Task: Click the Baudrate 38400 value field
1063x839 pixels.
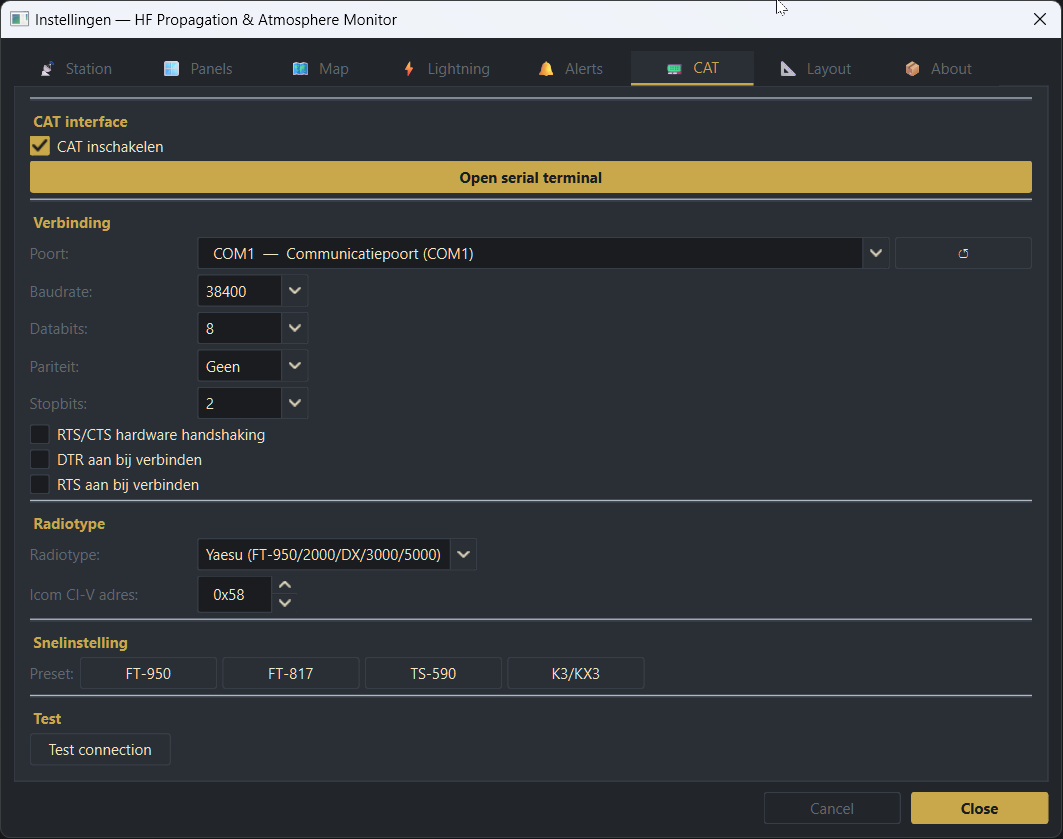Action: coord(239,291)
